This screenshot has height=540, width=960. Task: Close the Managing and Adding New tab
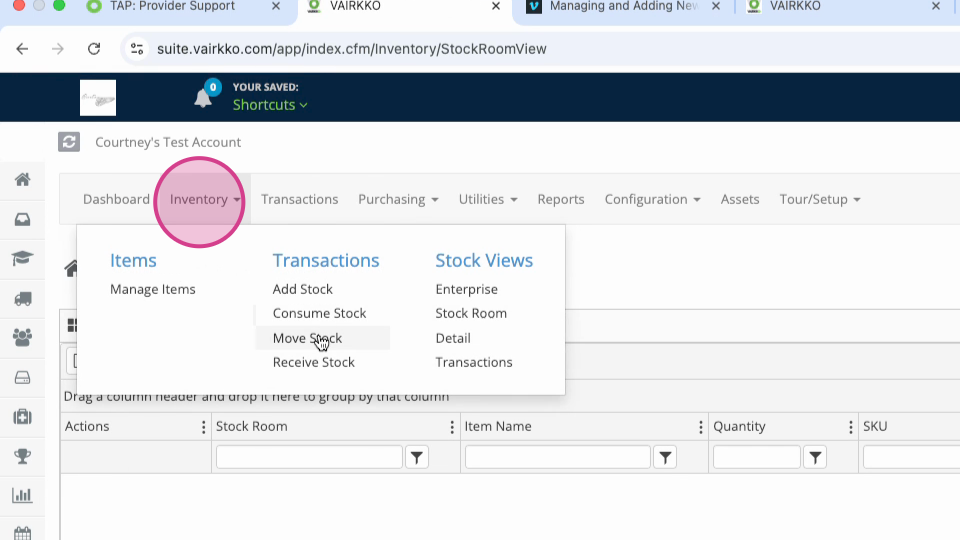coord(716,6)
